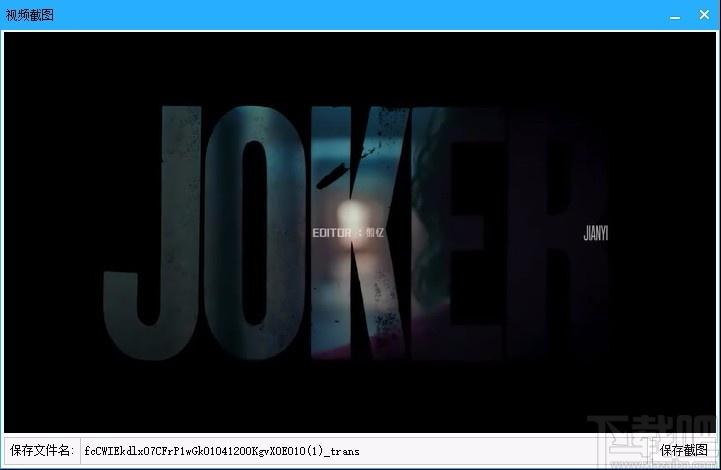Screen dimensions: 721x470
Task: Click the 保存截图 save screenshot button
Action: pos(683,451)
